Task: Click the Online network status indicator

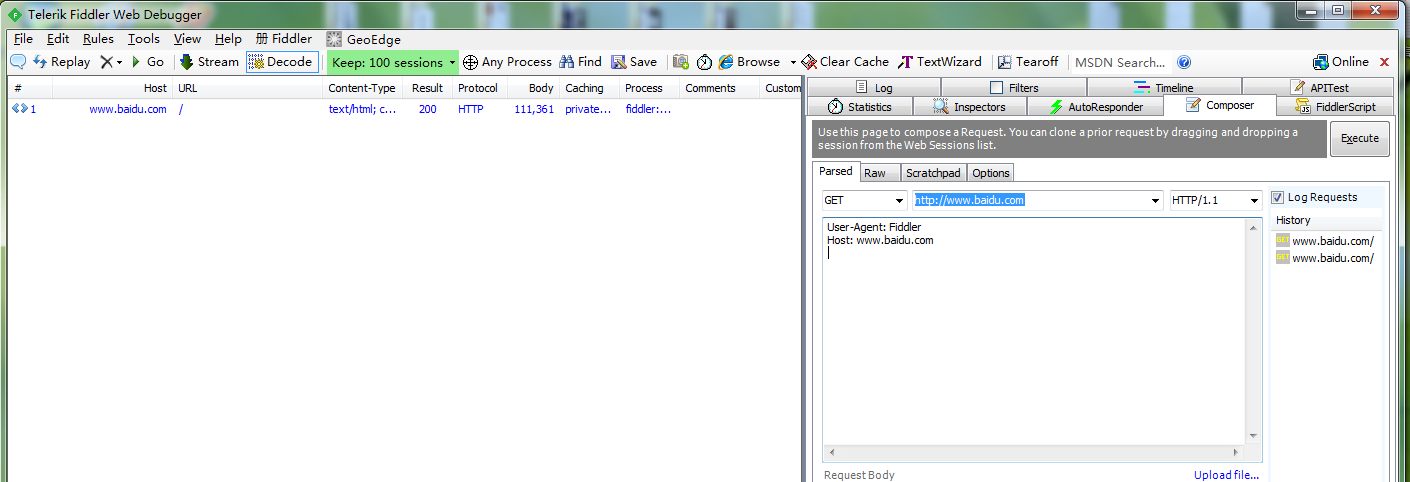Action: coord(1341,62)
